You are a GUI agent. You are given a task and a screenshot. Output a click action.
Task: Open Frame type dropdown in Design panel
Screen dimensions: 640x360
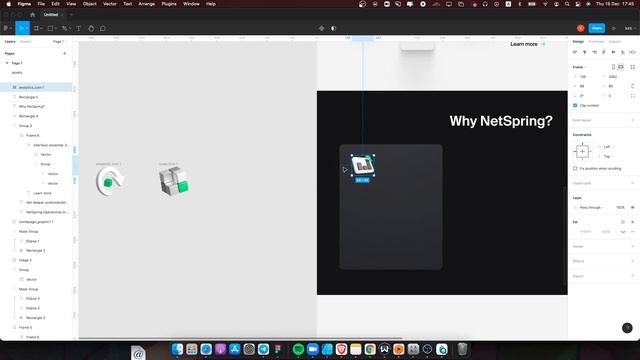579,67
